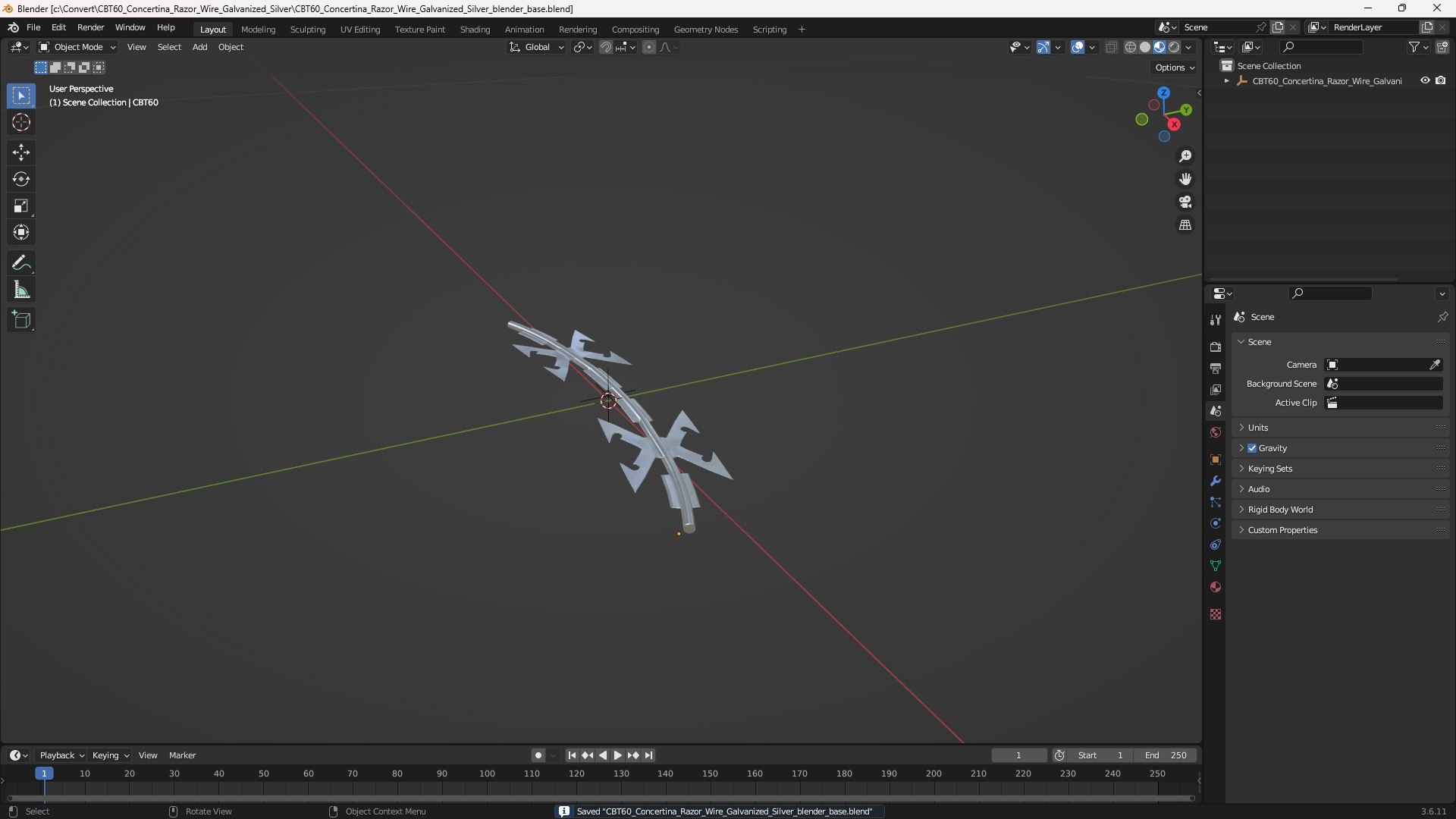This screenshot has width=1456, height=819.
Task: Activate the Scale tool
Action: 21,206
